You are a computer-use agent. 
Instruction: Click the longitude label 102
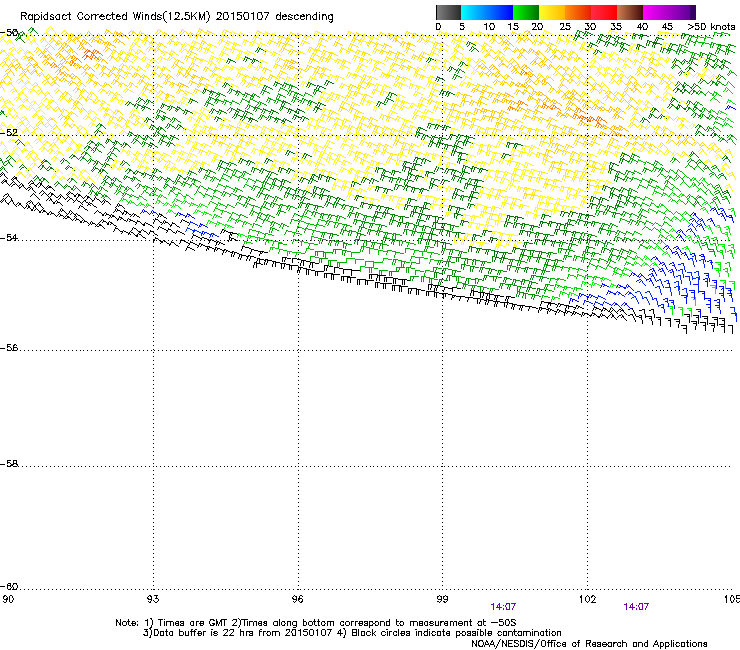[587, 599]
